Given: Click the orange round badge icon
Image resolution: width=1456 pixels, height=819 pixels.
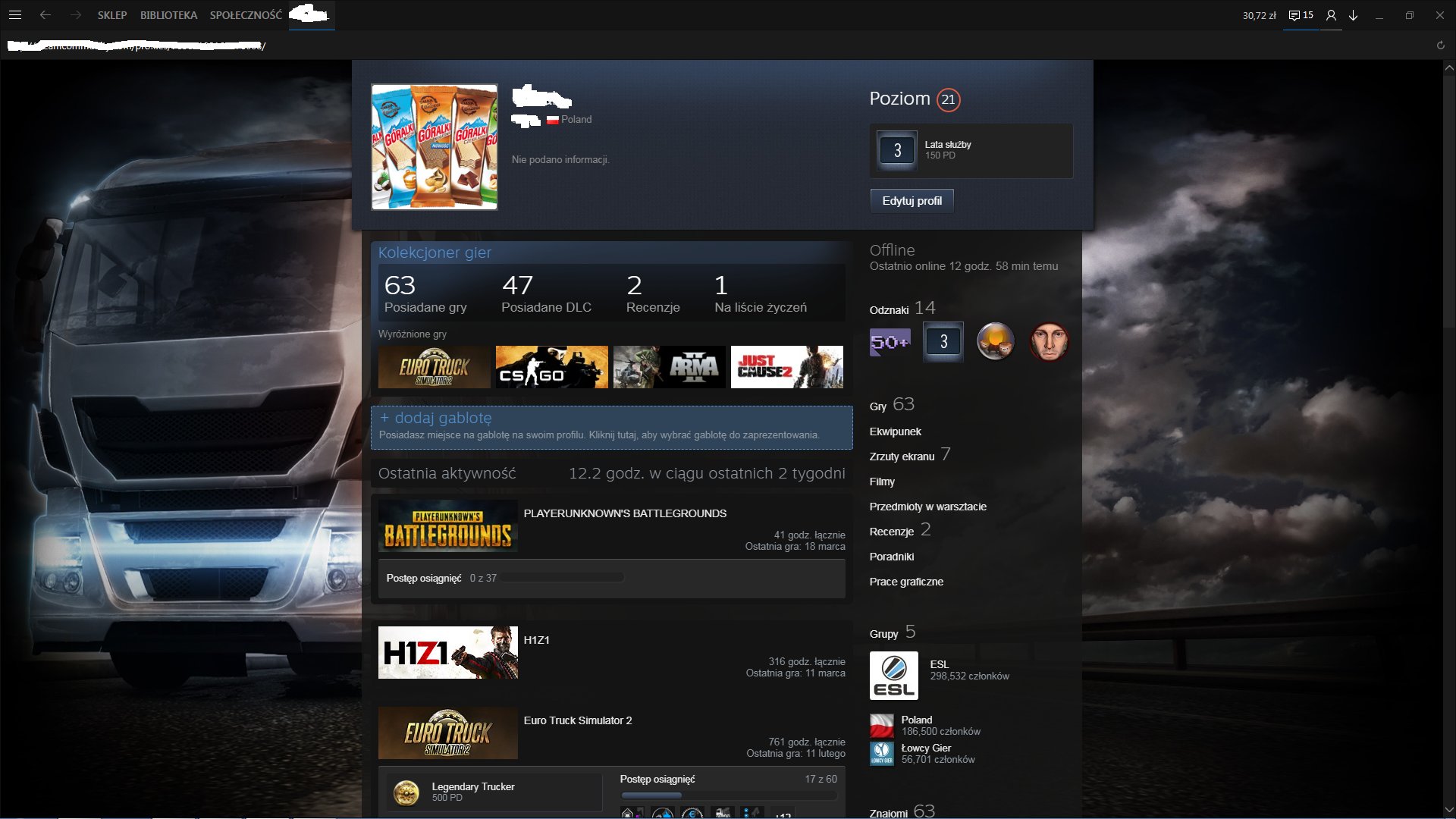Looking at the screenshot, I should pos(996,342).
